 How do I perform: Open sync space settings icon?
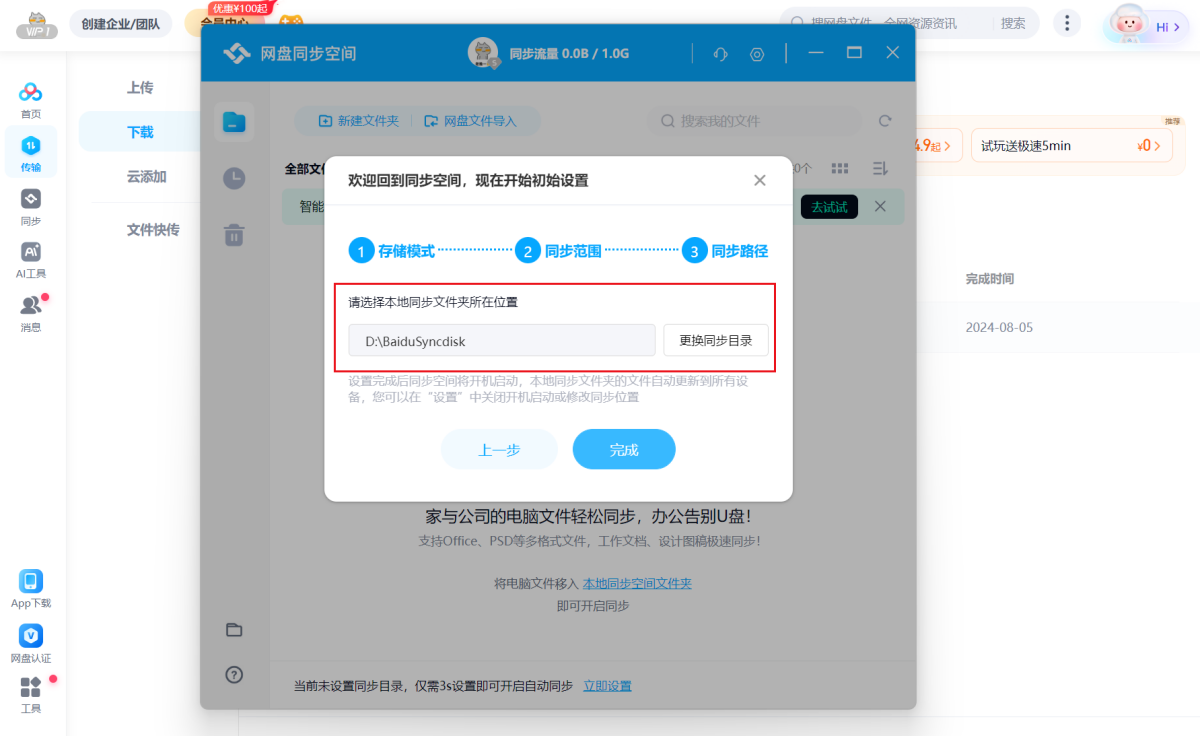(x=757, y=54)
